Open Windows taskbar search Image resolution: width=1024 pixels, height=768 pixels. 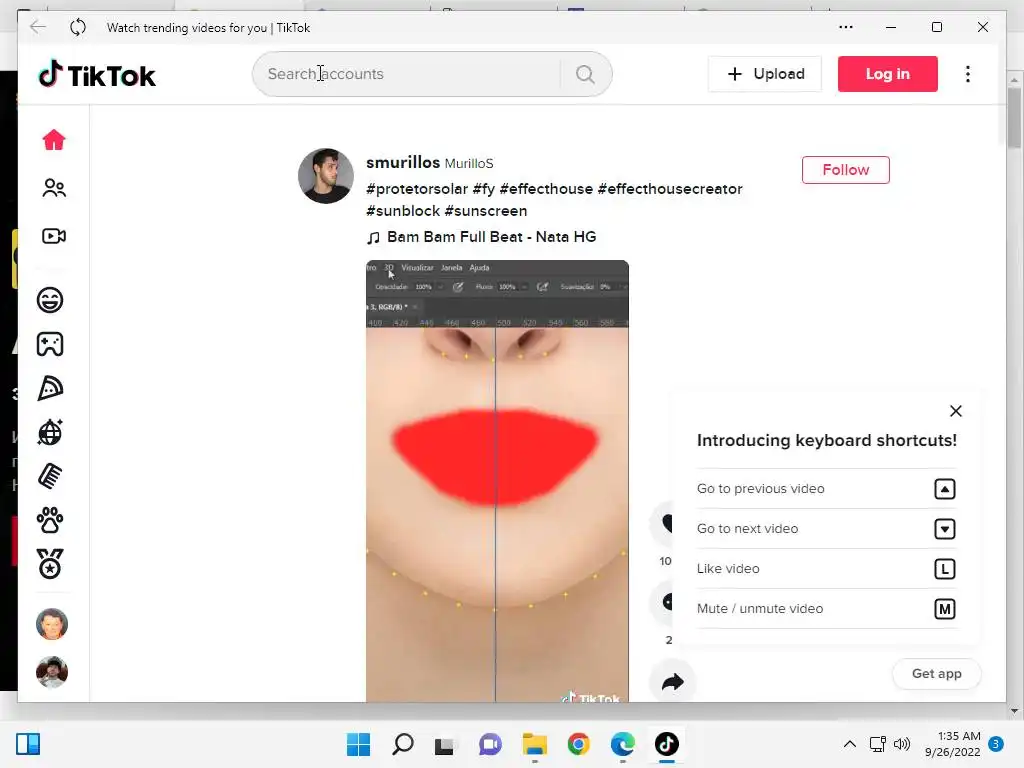(x=402, y=744)
